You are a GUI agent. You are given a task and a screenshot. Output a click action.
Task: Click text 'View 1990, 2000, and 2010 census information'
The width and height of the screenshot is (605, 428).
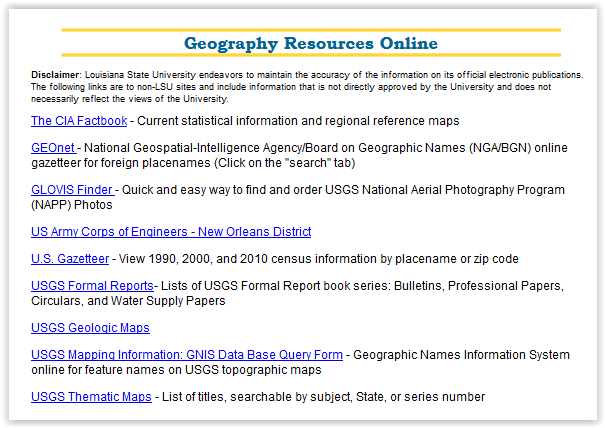coord(248,259)
